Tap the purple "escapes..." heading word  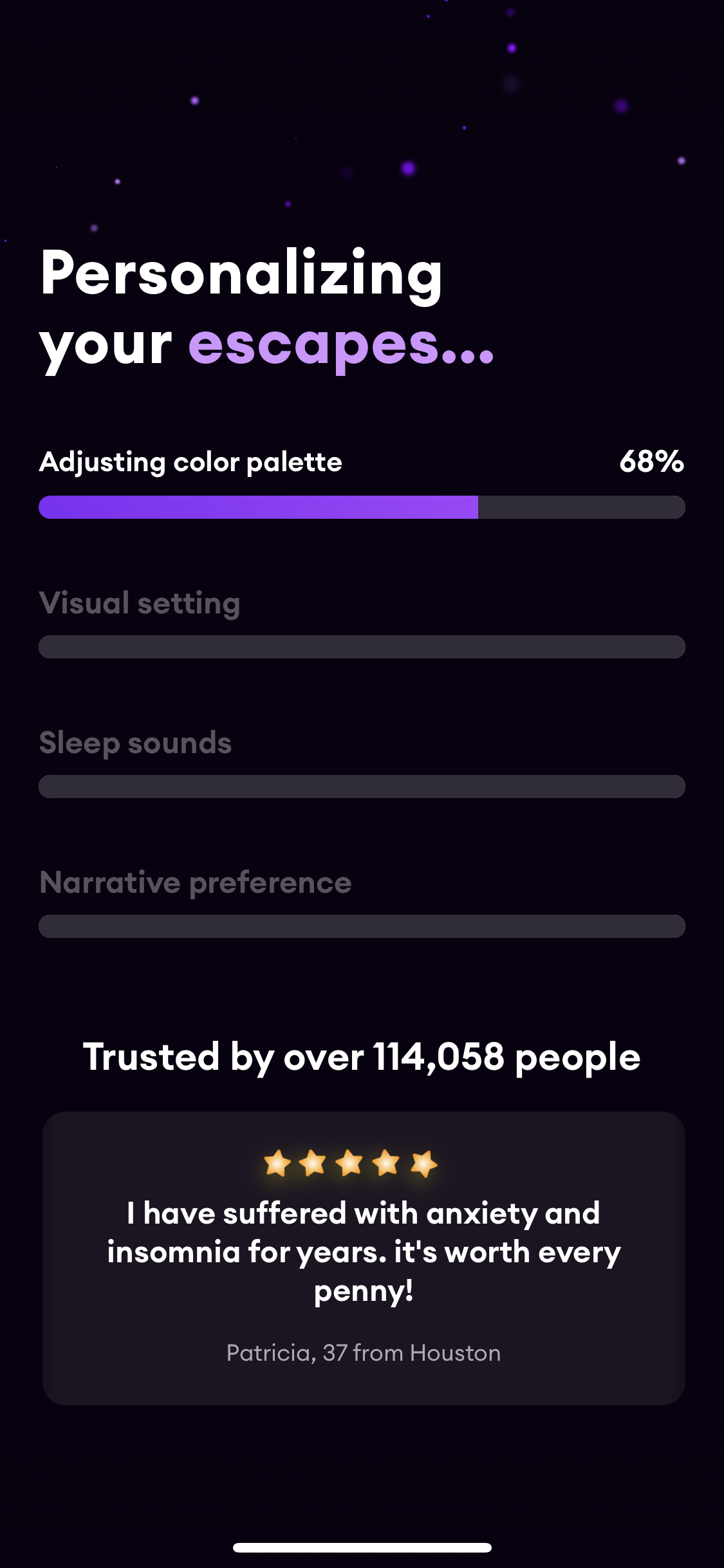tap(340, 344)
